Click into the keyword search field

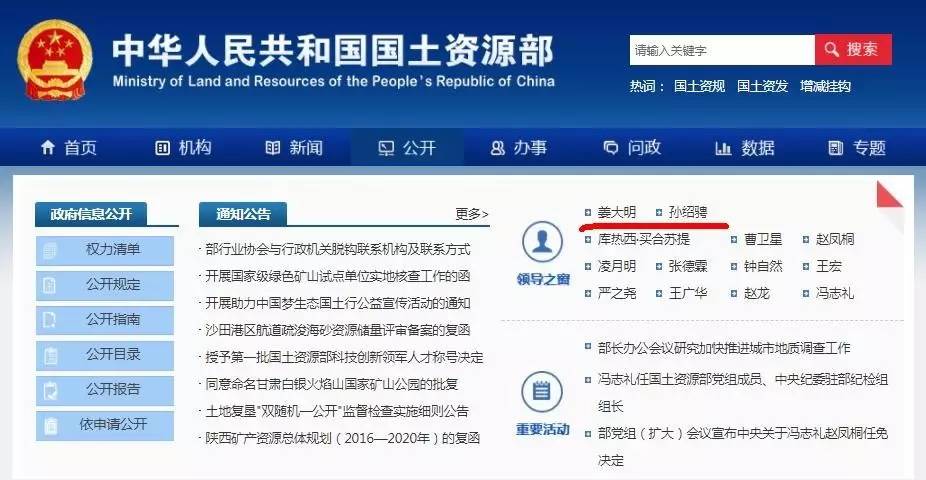[x=722, y=50]
